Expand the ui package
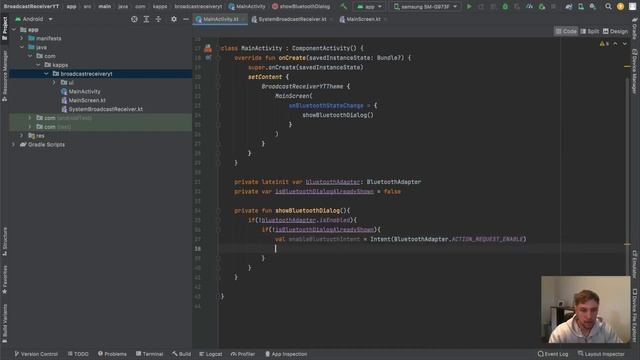The width and height of the screenshot is (640, 360). tap(54, 82)
